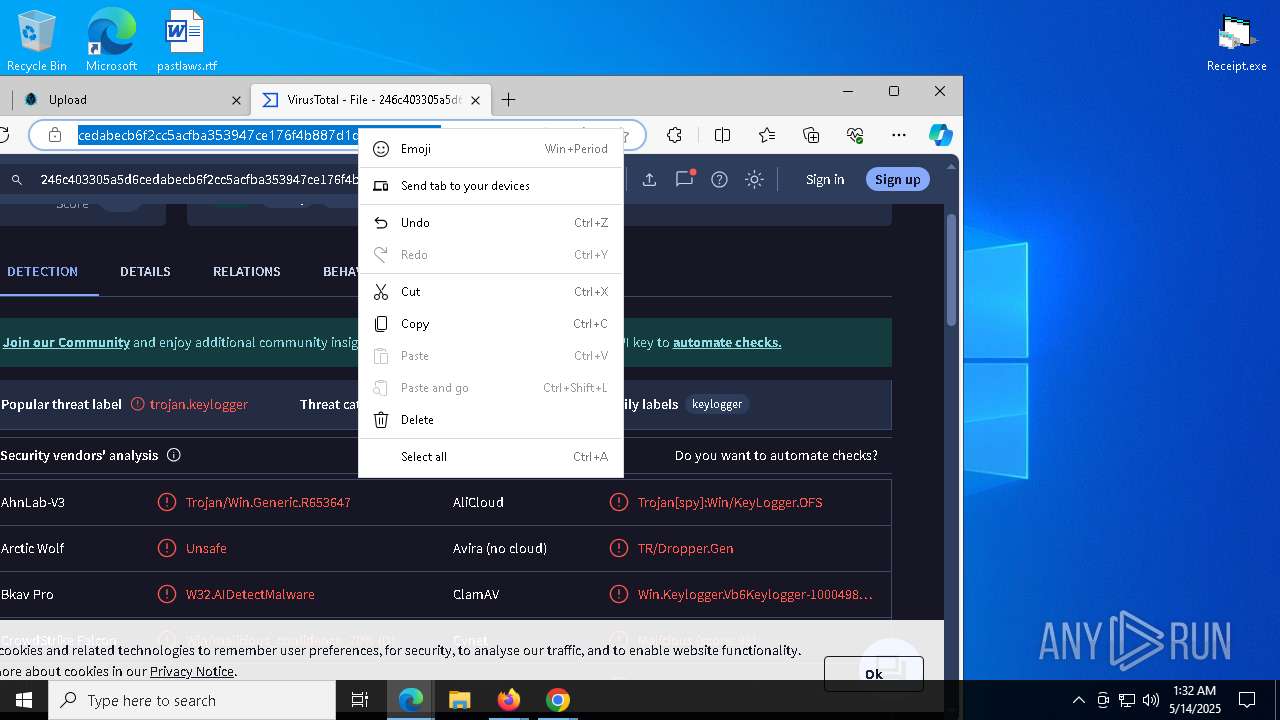Viewport: 1280px width, 720px height.
Task: Open Edge Favorites star icon
Action: pos(767,135)
